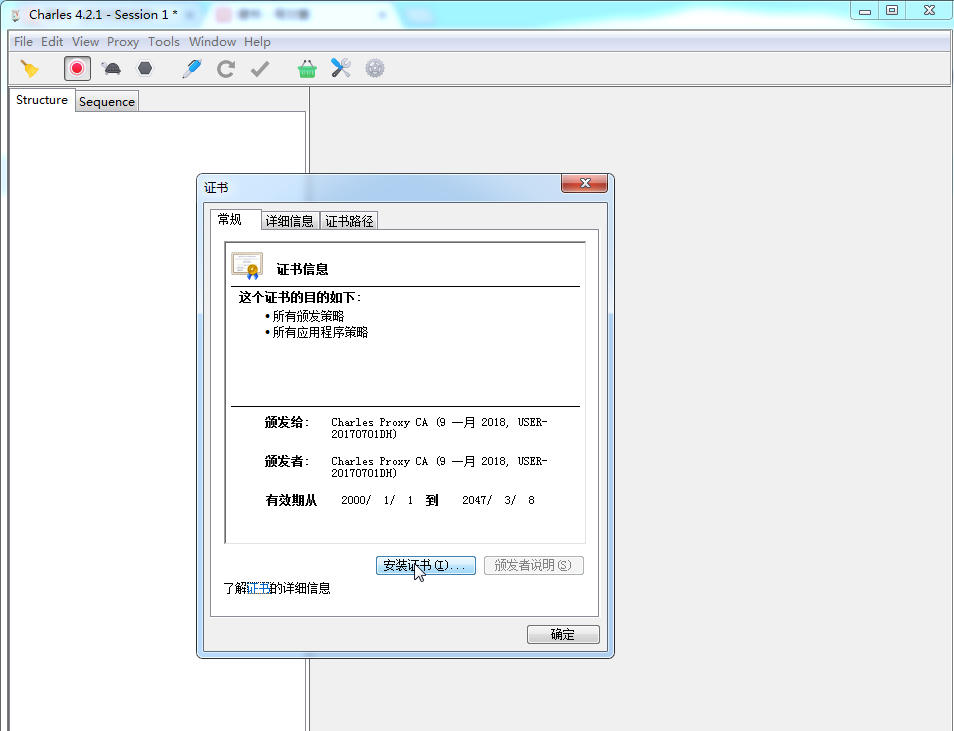Open the Help menu
The image size is (954, 731).
[x=257, y=41]
